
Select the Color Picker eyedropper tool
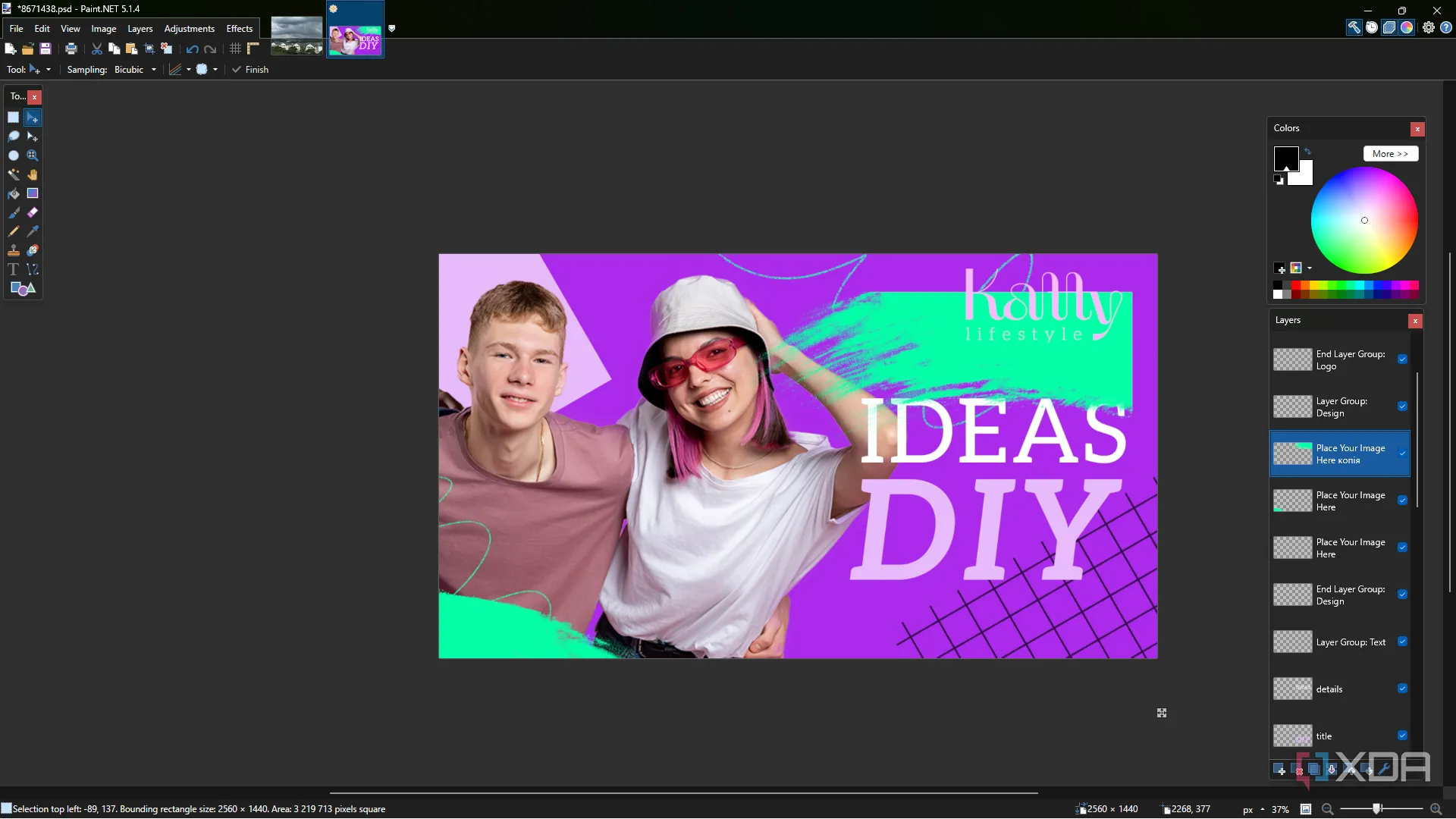33,231
